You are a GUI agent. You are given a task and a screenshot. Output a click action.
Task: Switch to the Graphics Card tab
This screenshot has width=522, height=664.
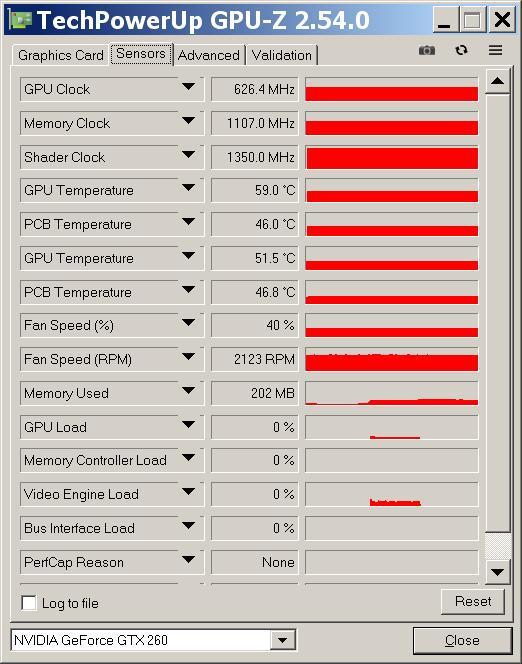(x=61, y=55)
